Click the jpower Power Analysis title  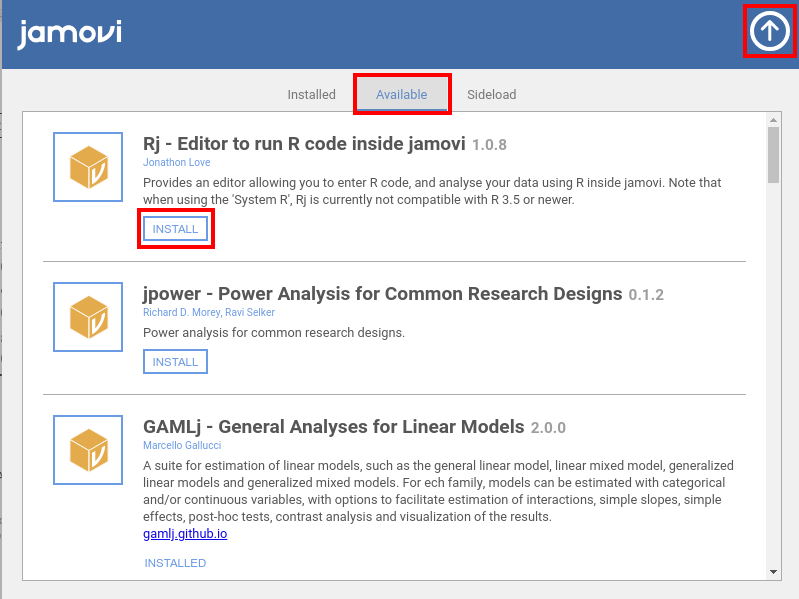tap(383, 294)
